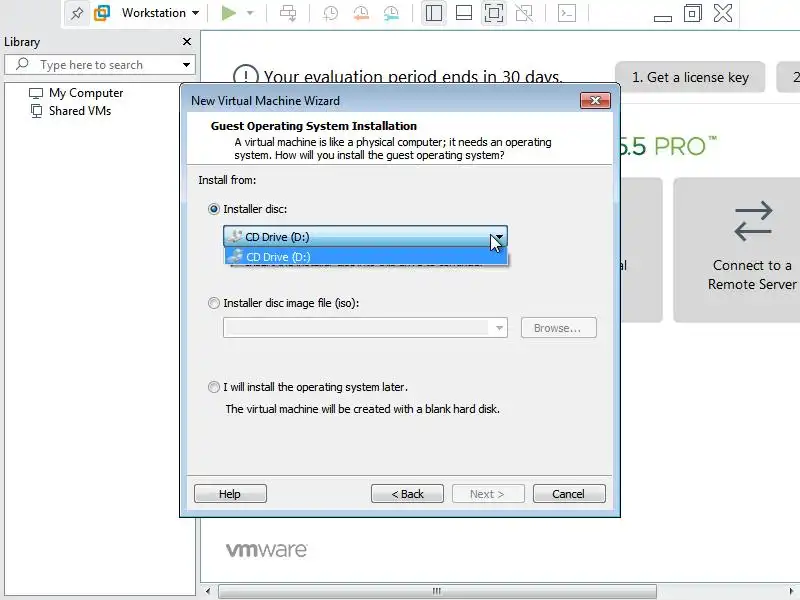Go back with the < Back button
Screen dimensions: 800x600
click(407, 494)
